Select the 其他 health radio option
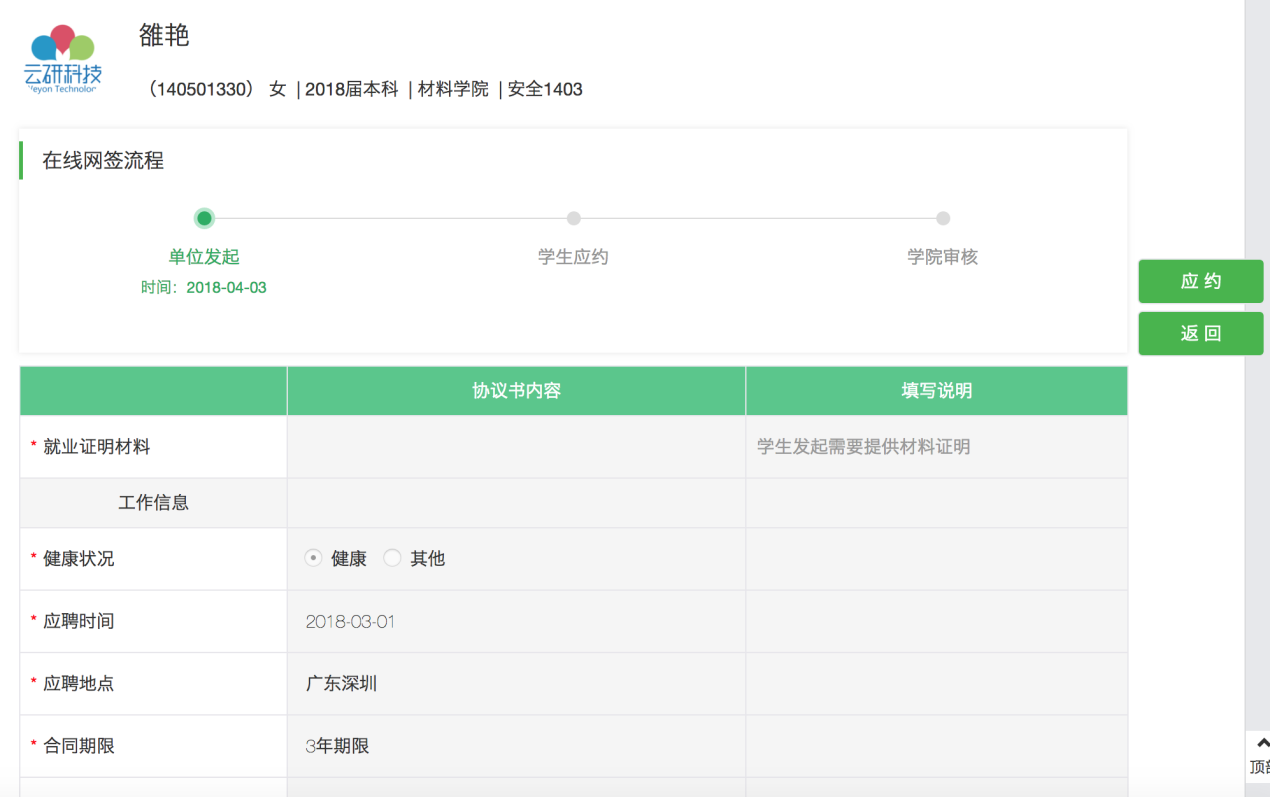The height and width of the screenshot is (797, 1270). point(392,558)
